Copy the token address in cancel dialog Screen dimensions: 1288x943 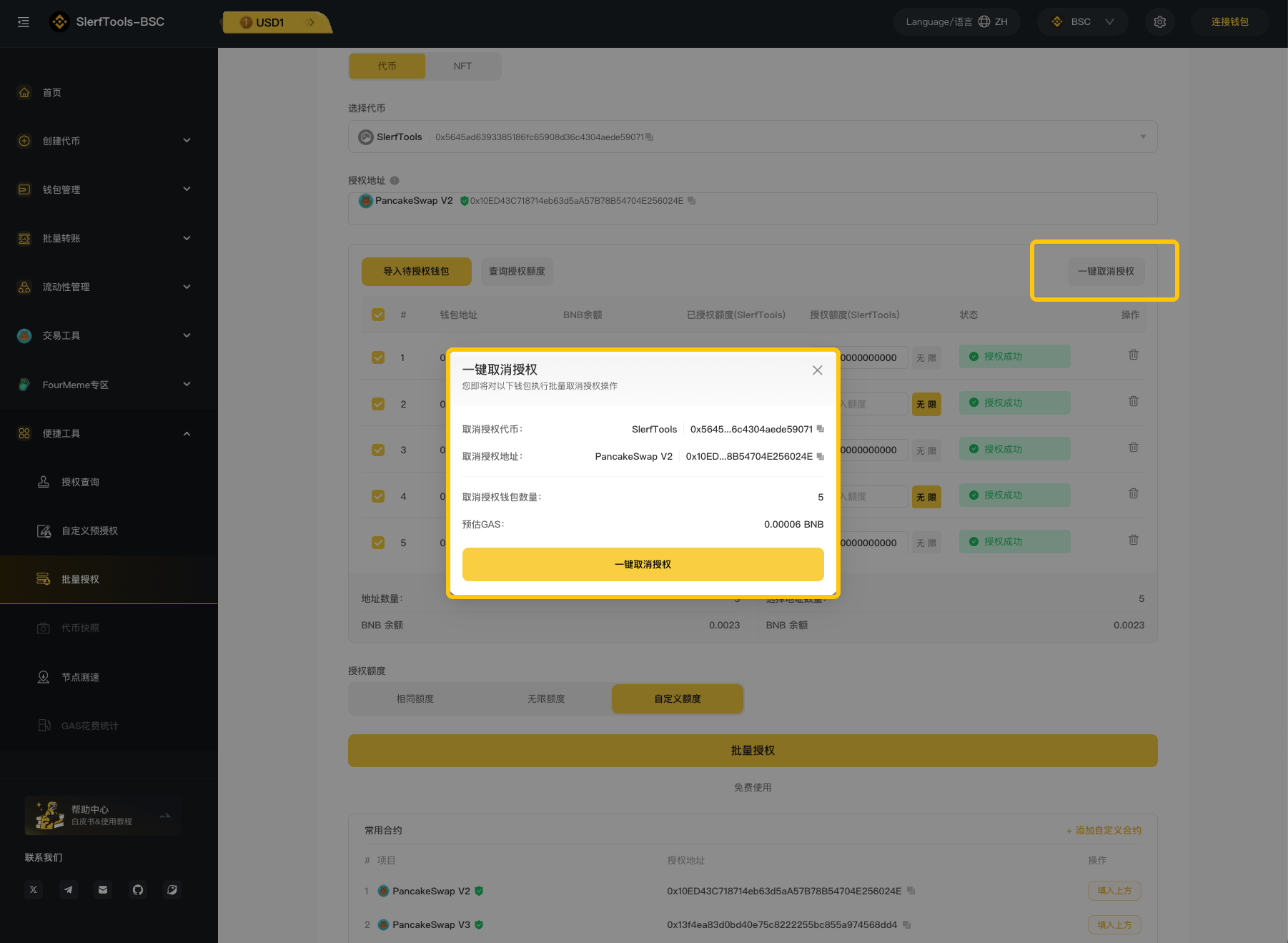pos(821,429)
